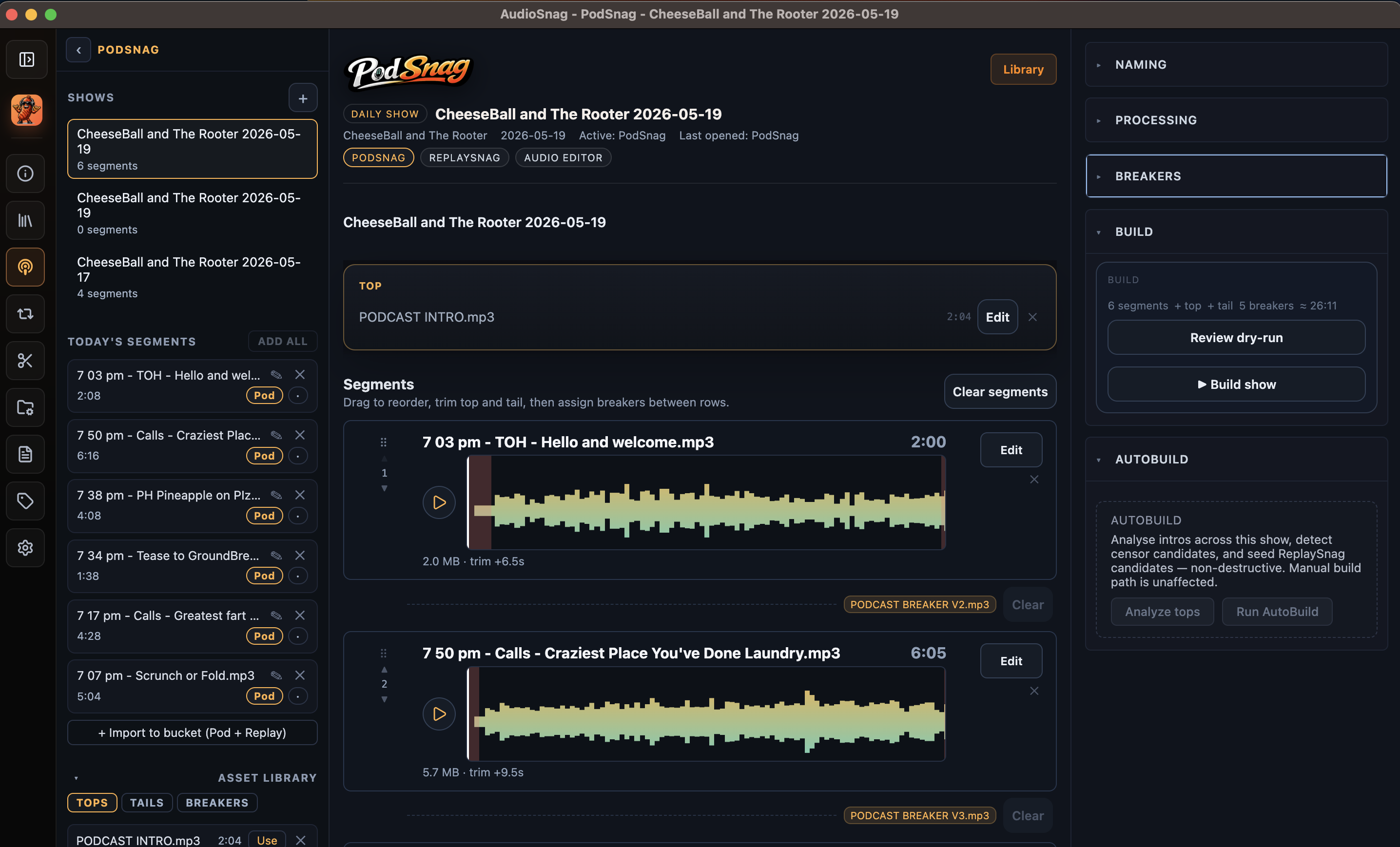This screenshot has width=1400, height=847.
Task: Play the 'Craziest Place You've Done Laundry' segment
Action: click(439, 713)
